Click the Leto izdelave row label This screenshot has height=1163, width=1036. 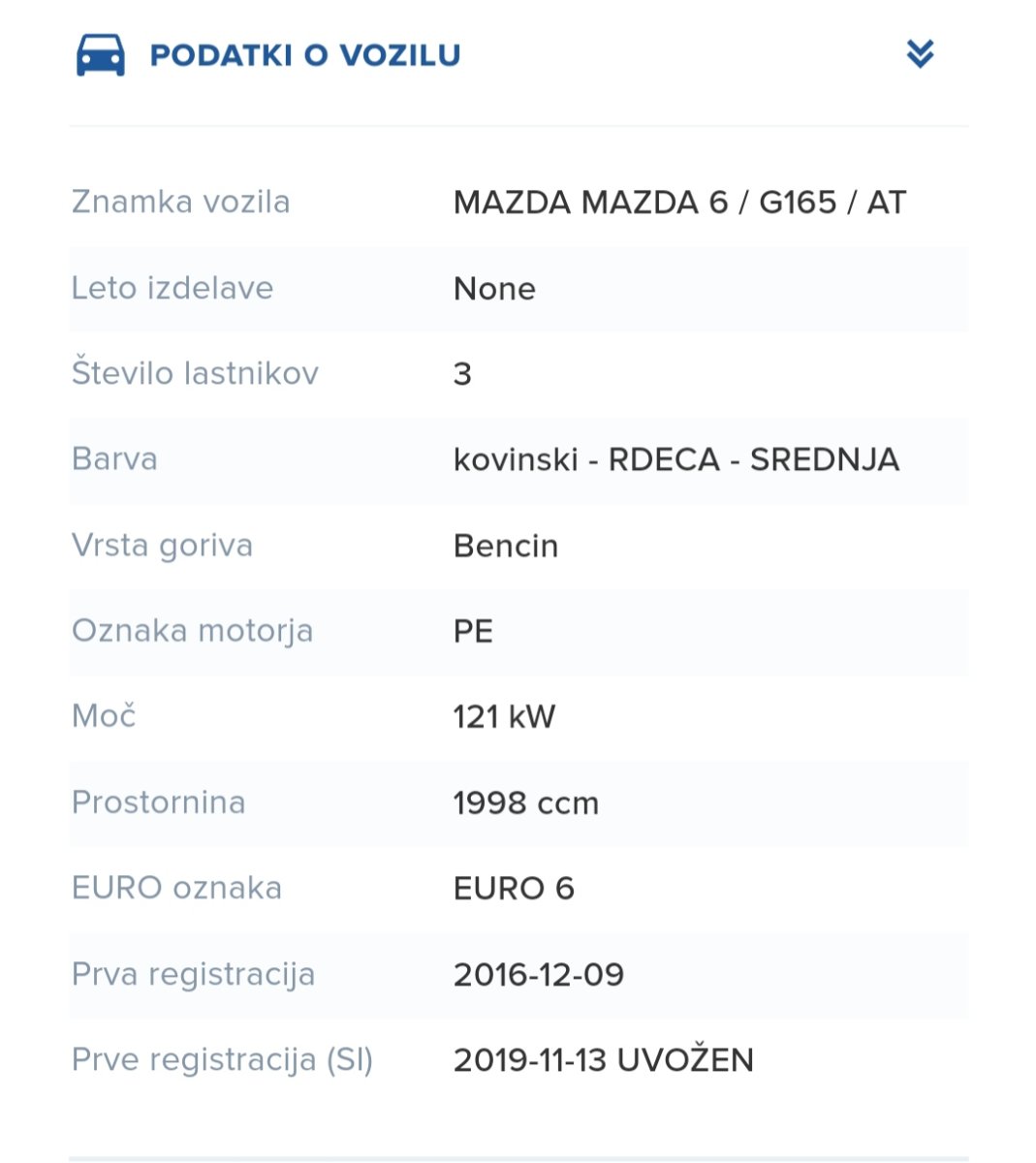pyautogui.click(x=173, y=288)
